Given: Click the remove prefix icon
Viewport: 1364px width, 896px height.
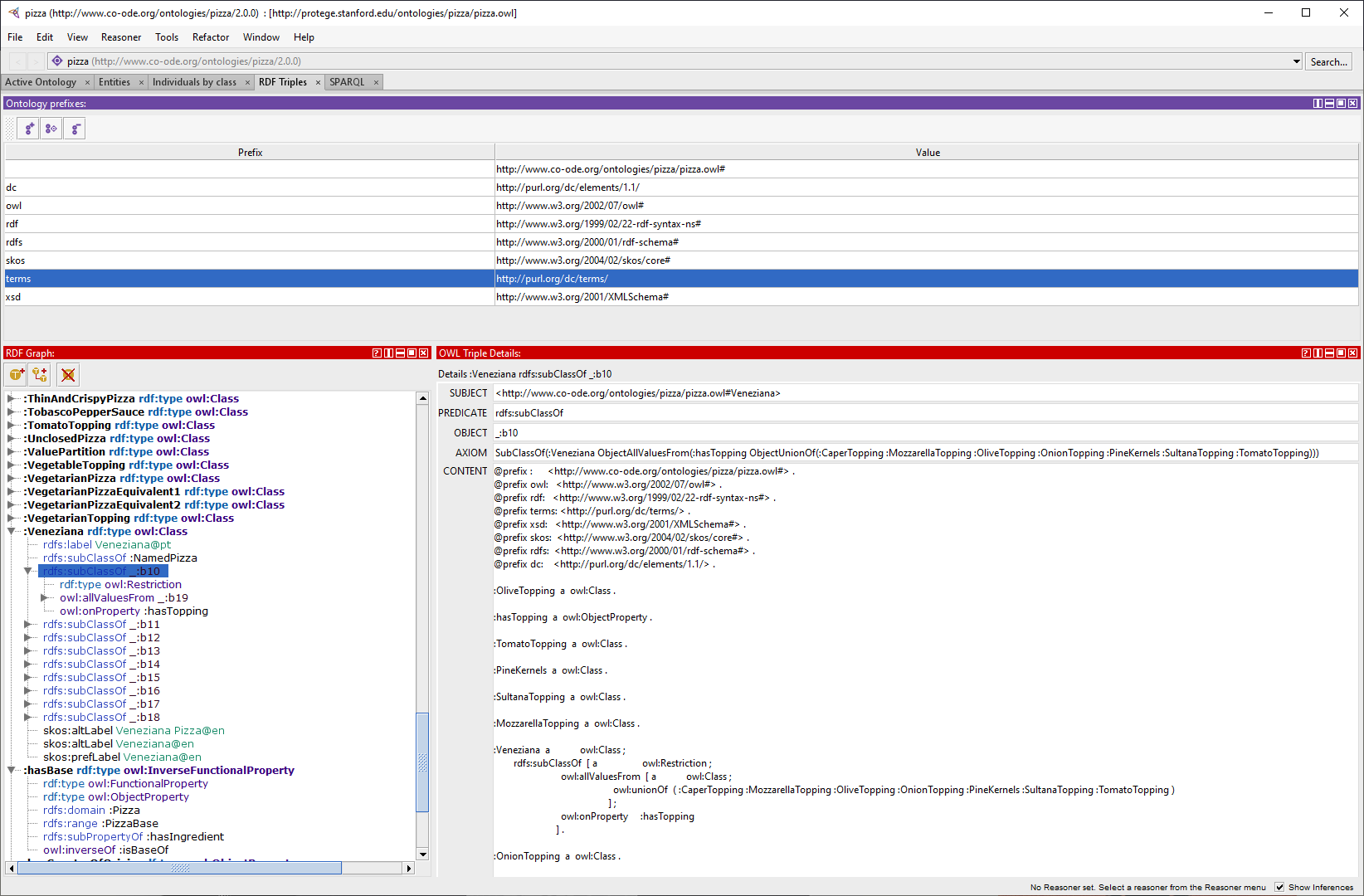Looking at the screenshot, I should click(75, 129).
